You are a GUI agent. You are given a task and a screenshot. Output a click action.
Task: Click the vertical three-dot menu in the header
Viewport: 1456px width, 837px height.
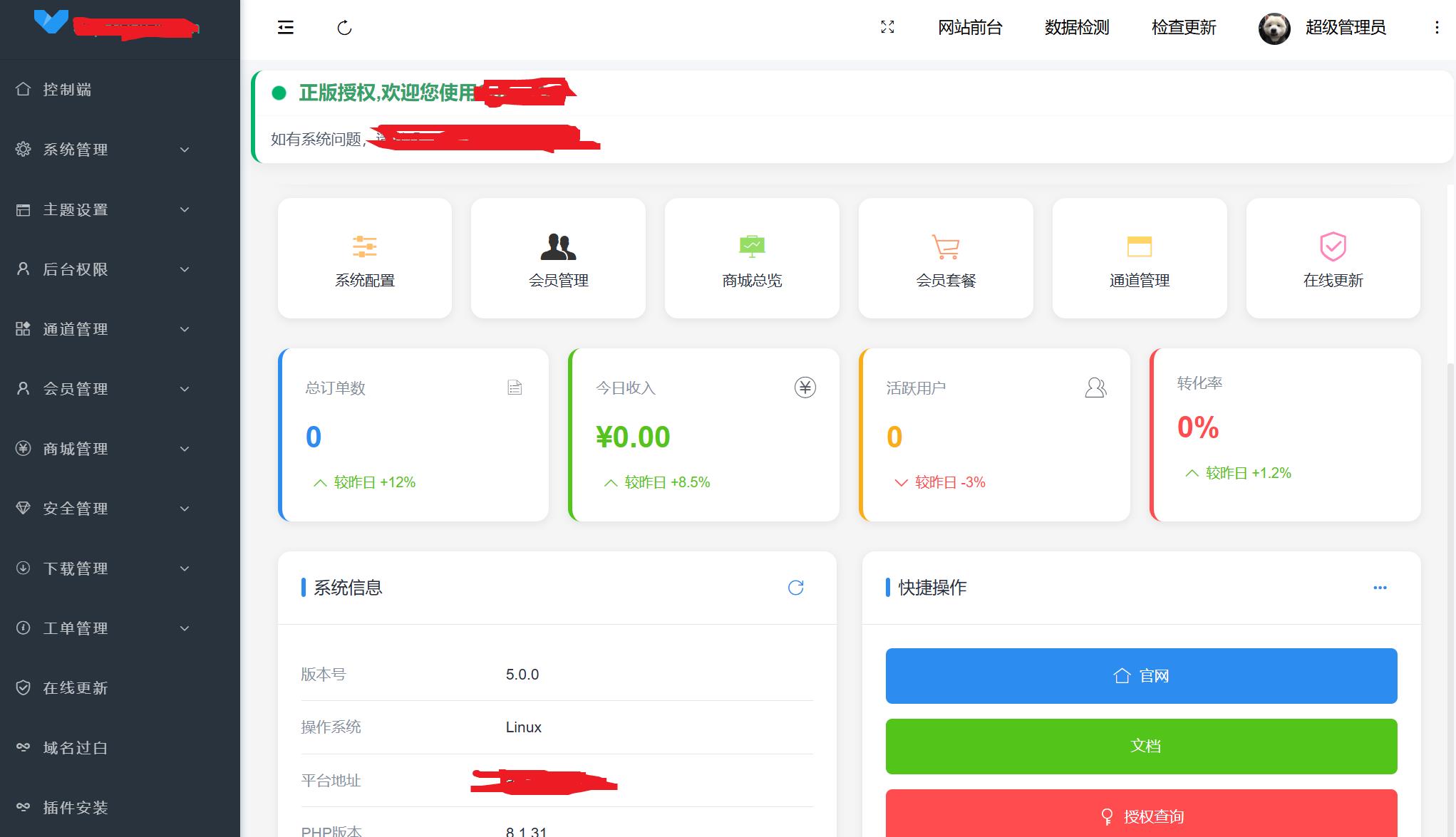(1437, 28)
